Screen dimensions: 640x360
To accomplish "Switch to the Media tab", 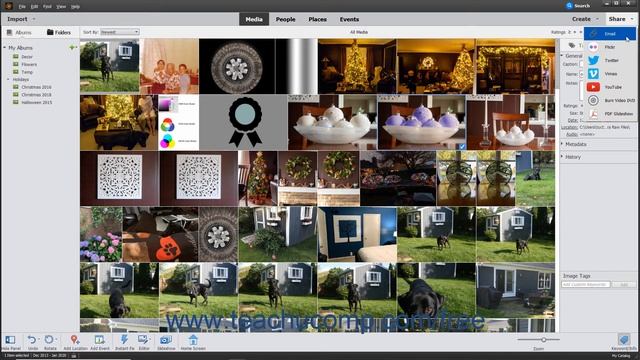I will click(x=254, y=19).
